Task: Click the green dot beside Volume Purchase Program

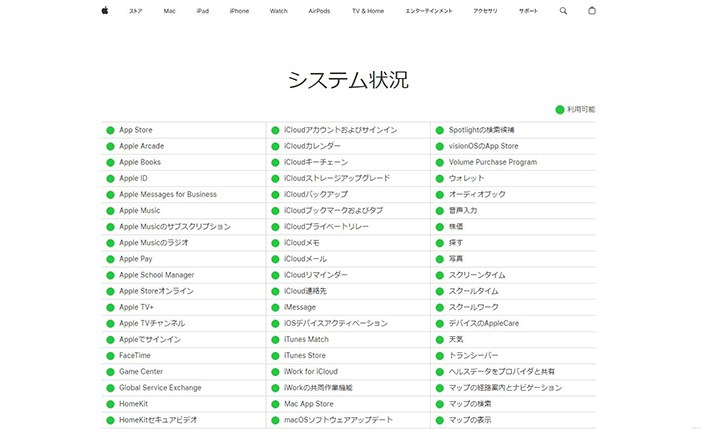Action: pos(440,163)
